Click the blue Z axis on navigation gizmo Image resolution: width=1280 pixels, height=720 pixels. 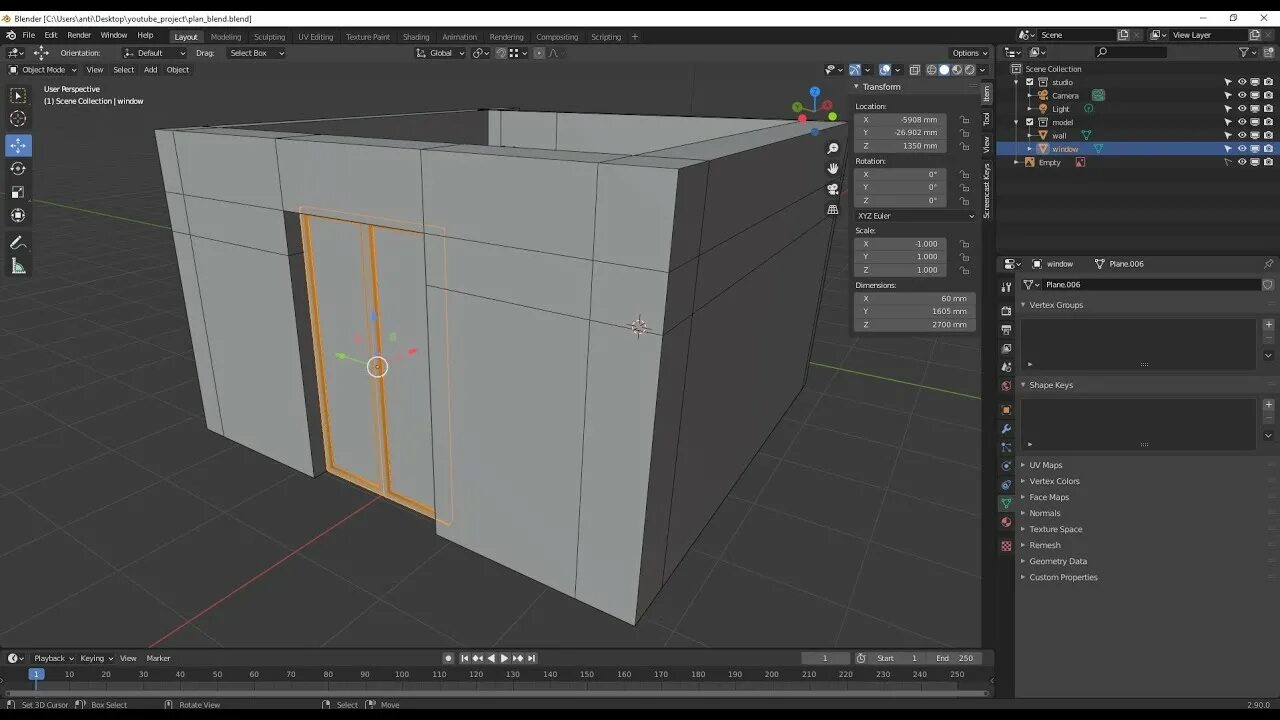tap(815, 92)
